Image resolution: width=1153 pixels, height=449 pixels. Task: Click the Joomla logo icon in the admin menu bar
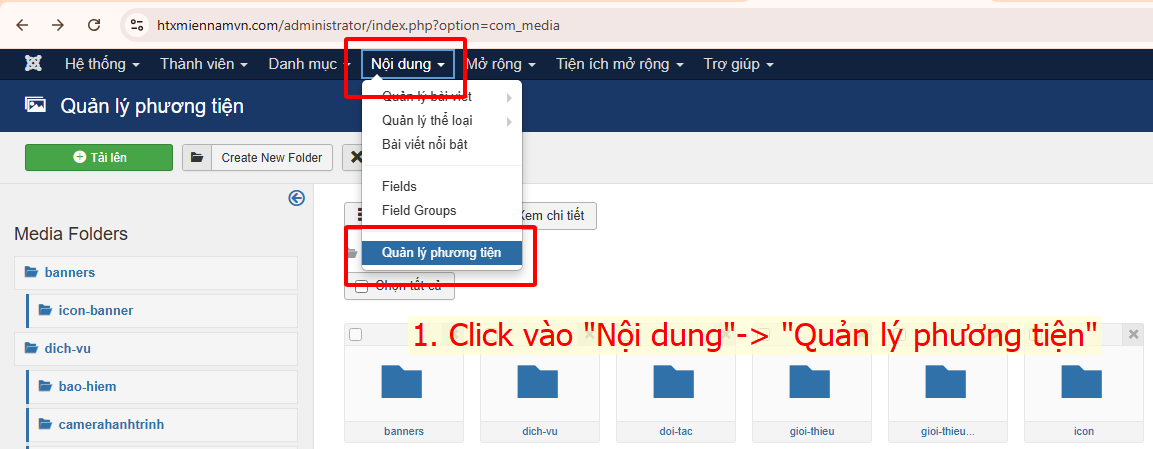pos(33,64)
